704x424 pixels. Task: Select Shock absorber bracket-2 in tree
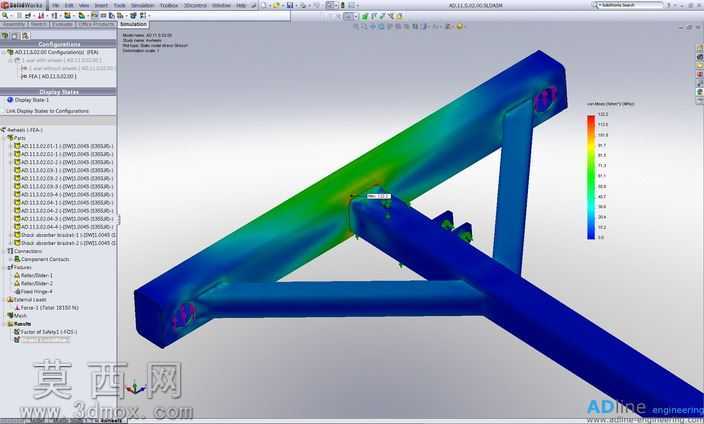[x=65, y=243]
